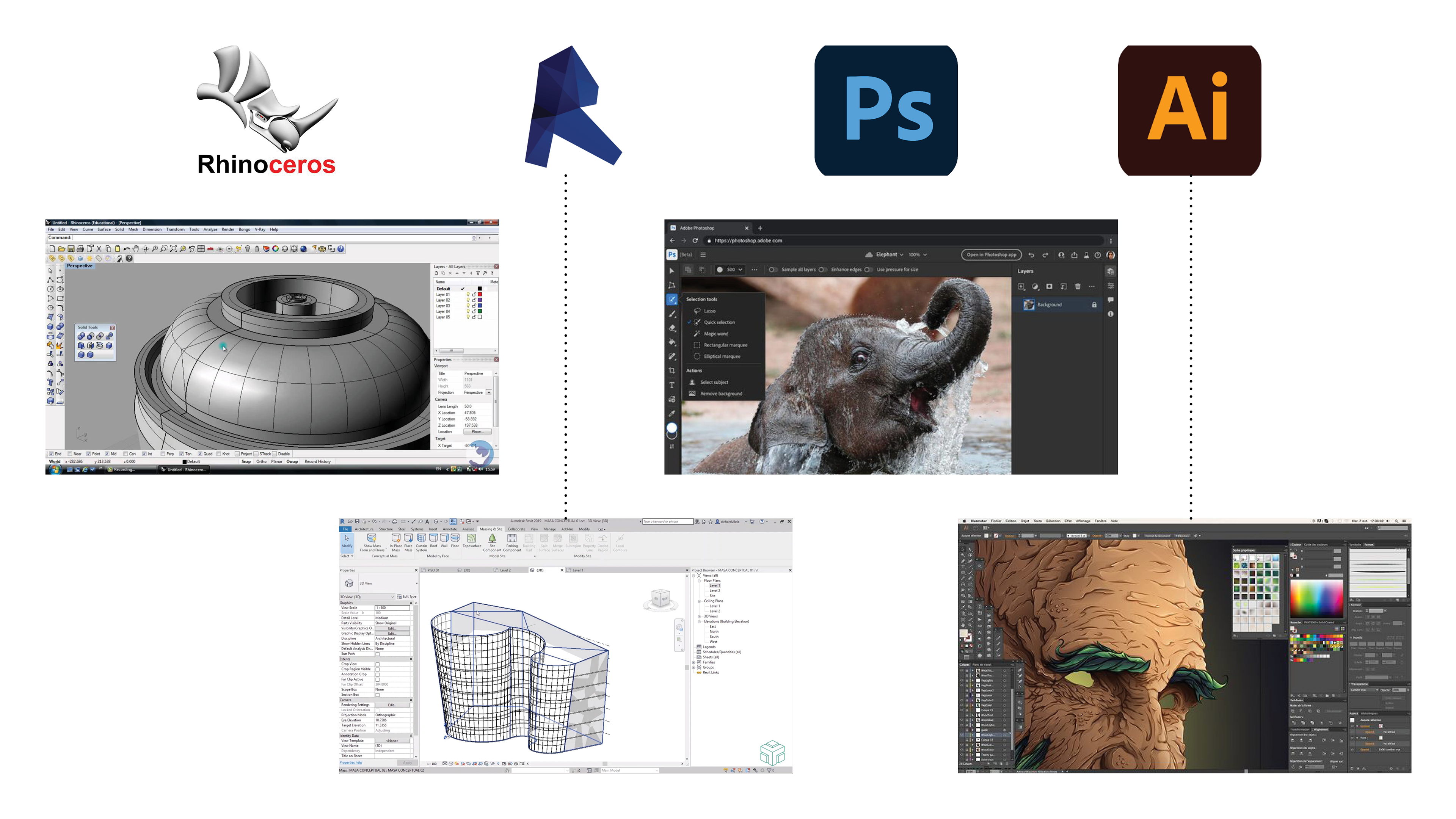Select the Eyedropper tool in Photoshop toolbar
This screenshot has width=1456, height=819.
pos(672,414)
